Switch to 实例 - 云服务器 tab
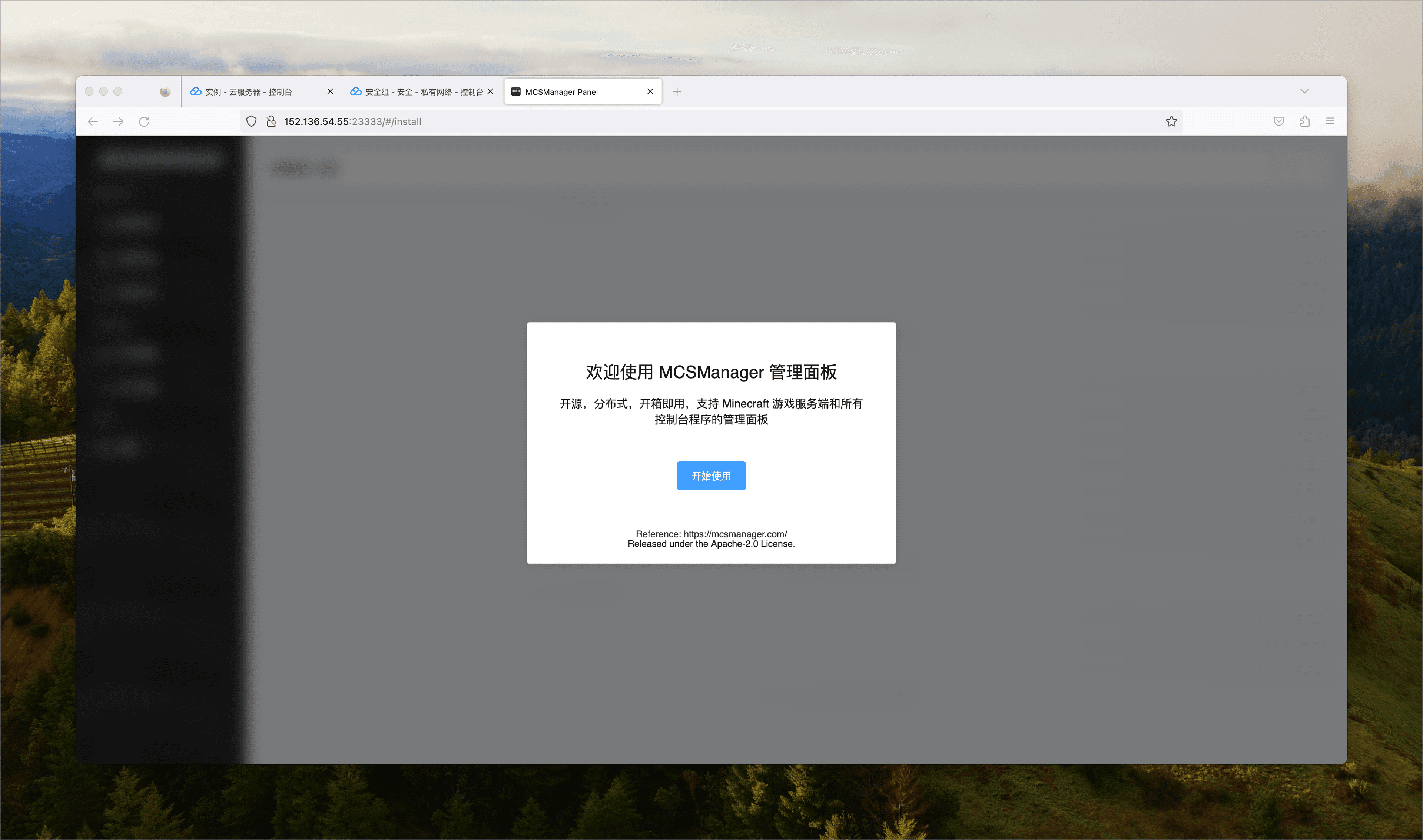The height and width of the screenshot is (840, 1423). click(x=249, y=92)
